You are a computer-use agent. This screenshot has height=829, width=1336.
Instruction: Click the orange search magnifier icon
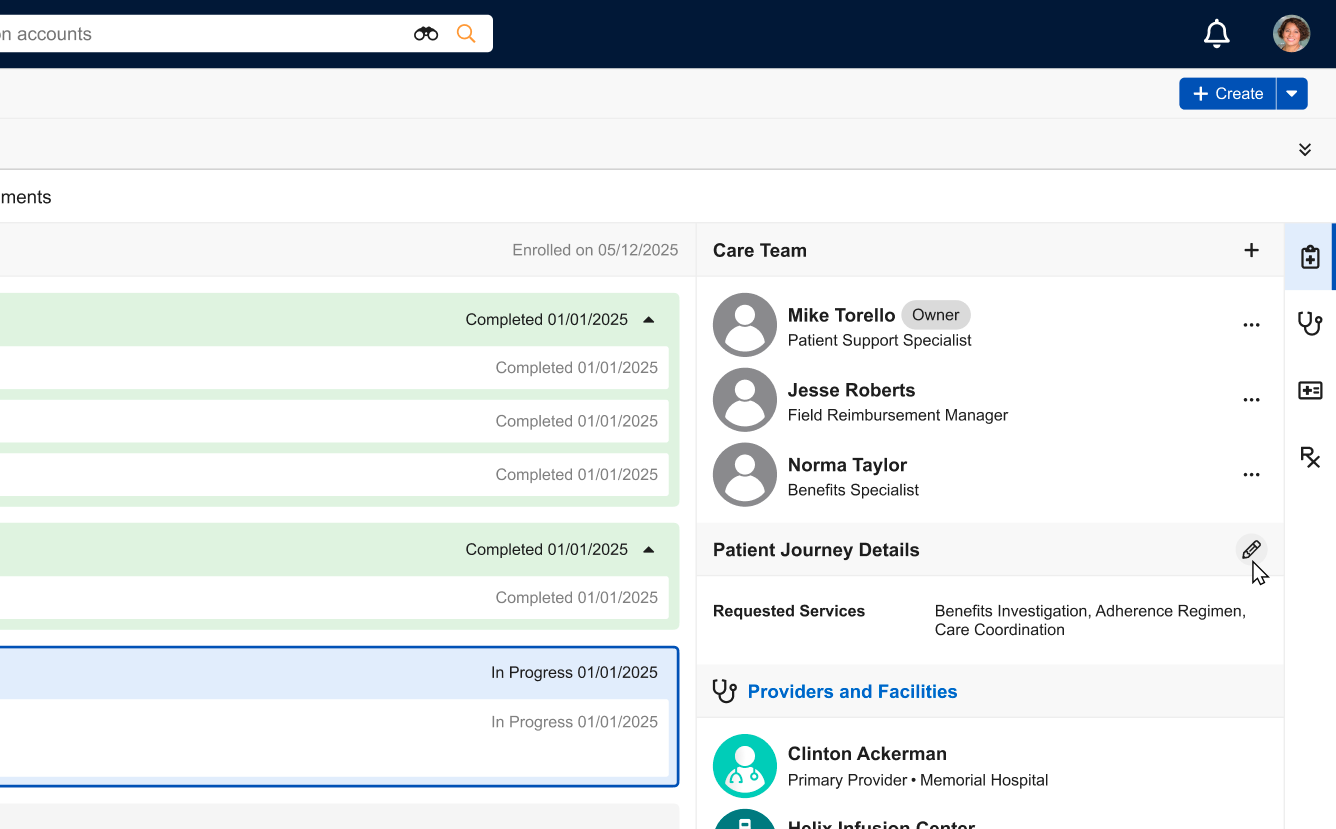click(466, 34)
